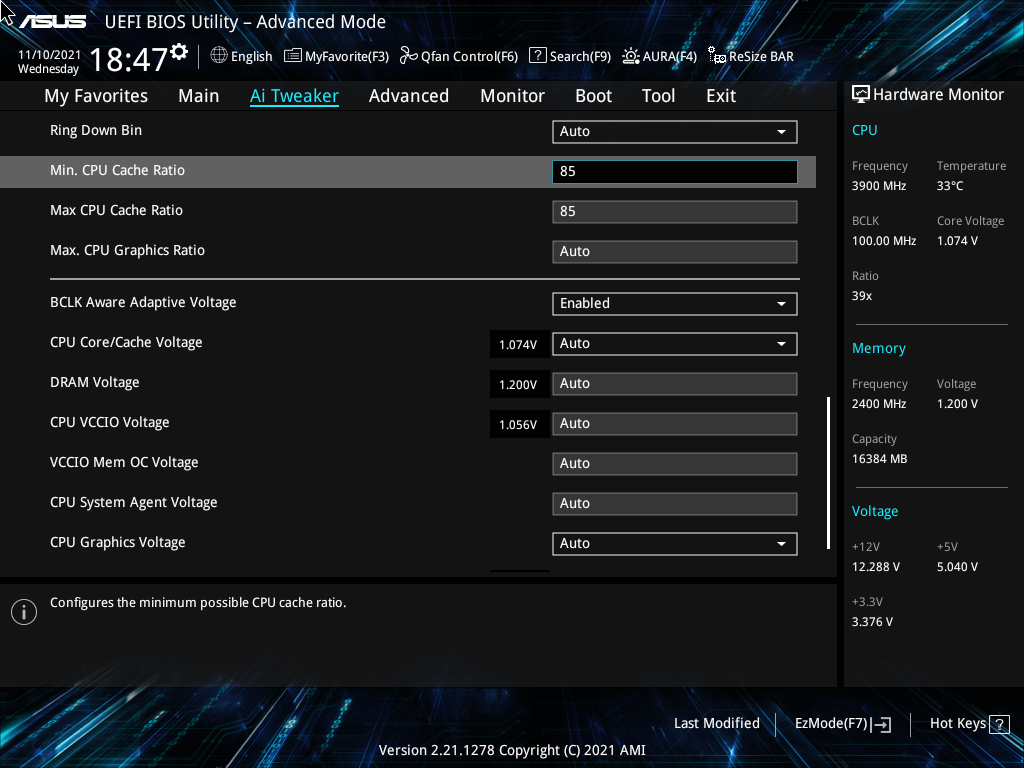
Task: Select BCLK Aware Adaptive Voltage label
Action: point(143,302)
